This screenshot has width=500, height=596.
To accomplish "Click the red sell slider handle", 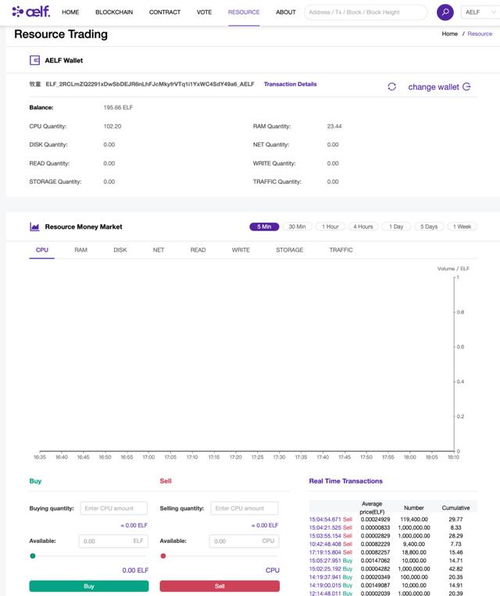I will pos(163,556).
